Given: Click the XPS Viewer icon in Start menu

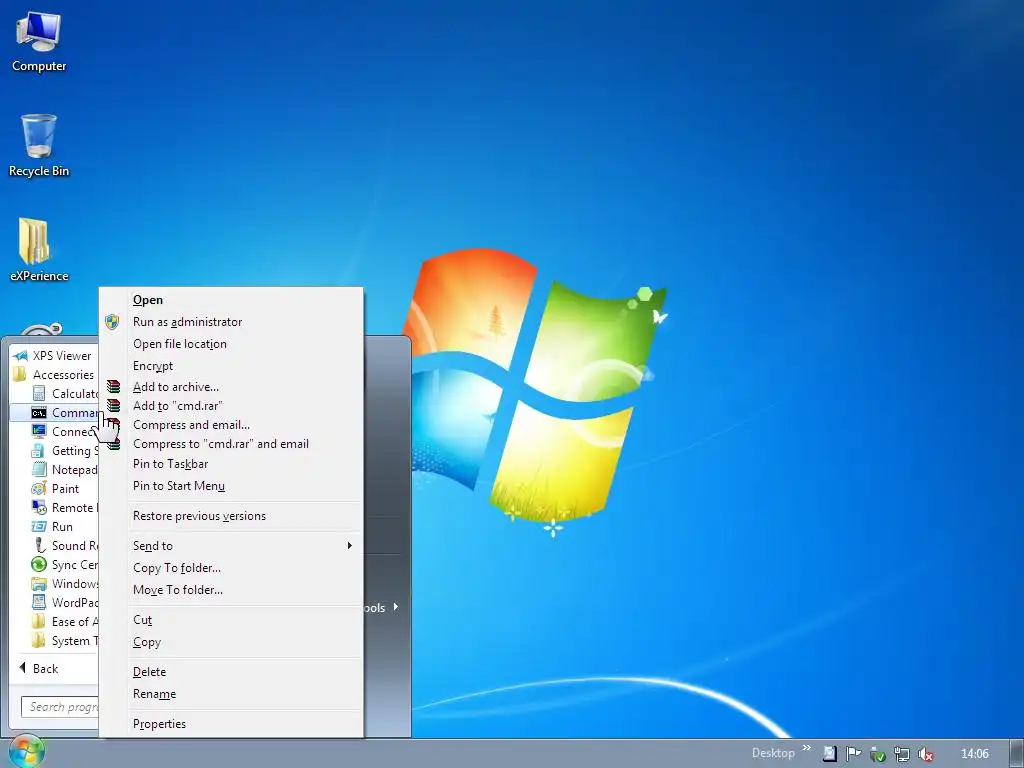Looking at the screenshot, I should point(20,356).
